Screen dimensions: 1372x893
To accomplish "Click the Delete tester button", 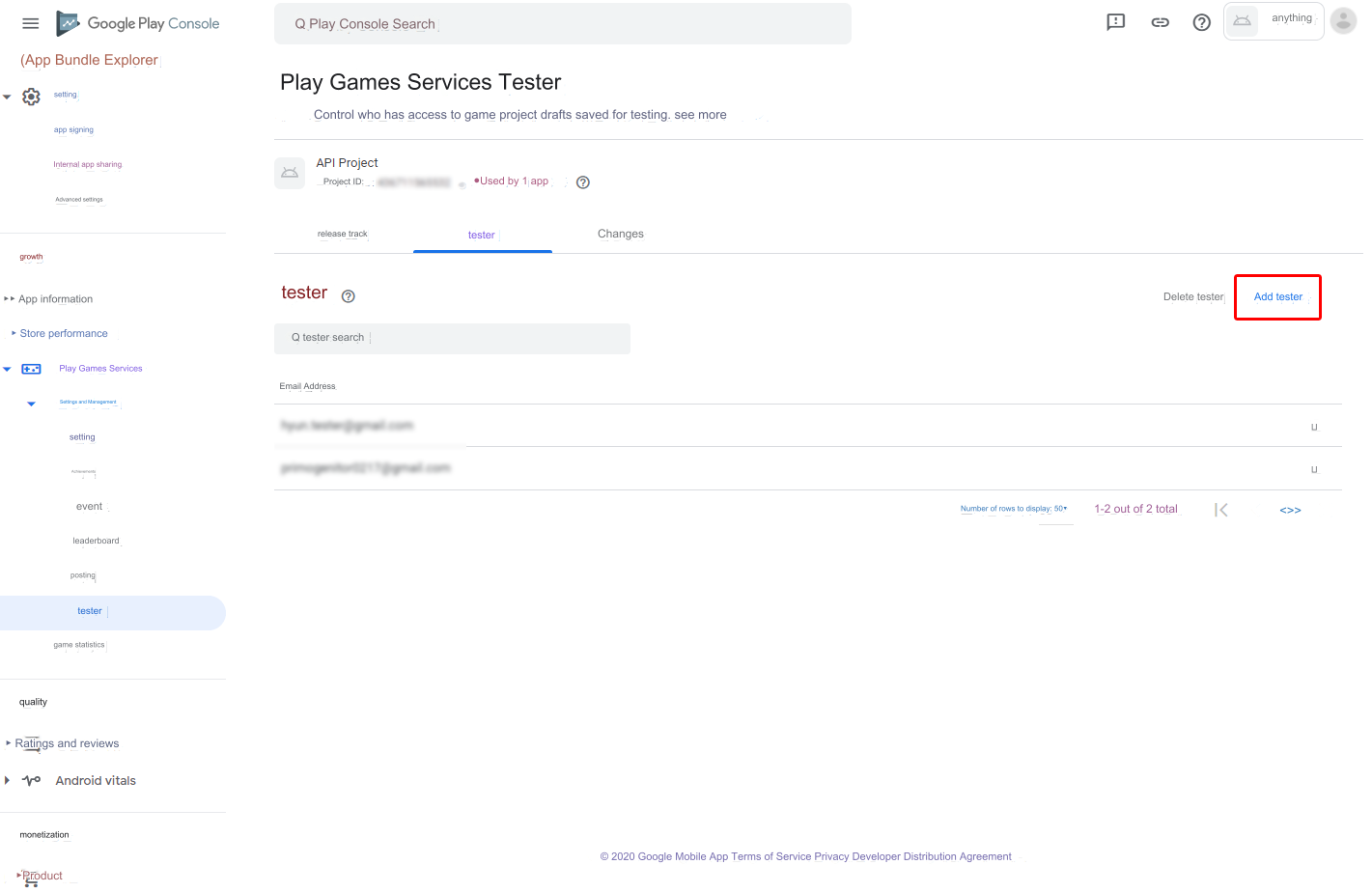I will point(1193,297).
